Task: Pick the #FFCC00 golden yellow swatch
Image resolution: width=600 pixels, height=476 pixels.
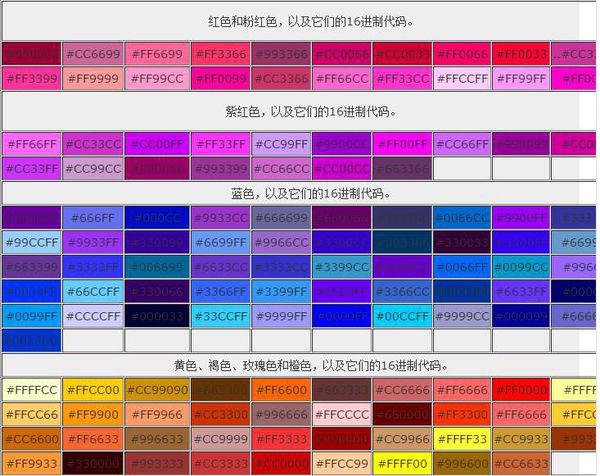Action: 92,389
